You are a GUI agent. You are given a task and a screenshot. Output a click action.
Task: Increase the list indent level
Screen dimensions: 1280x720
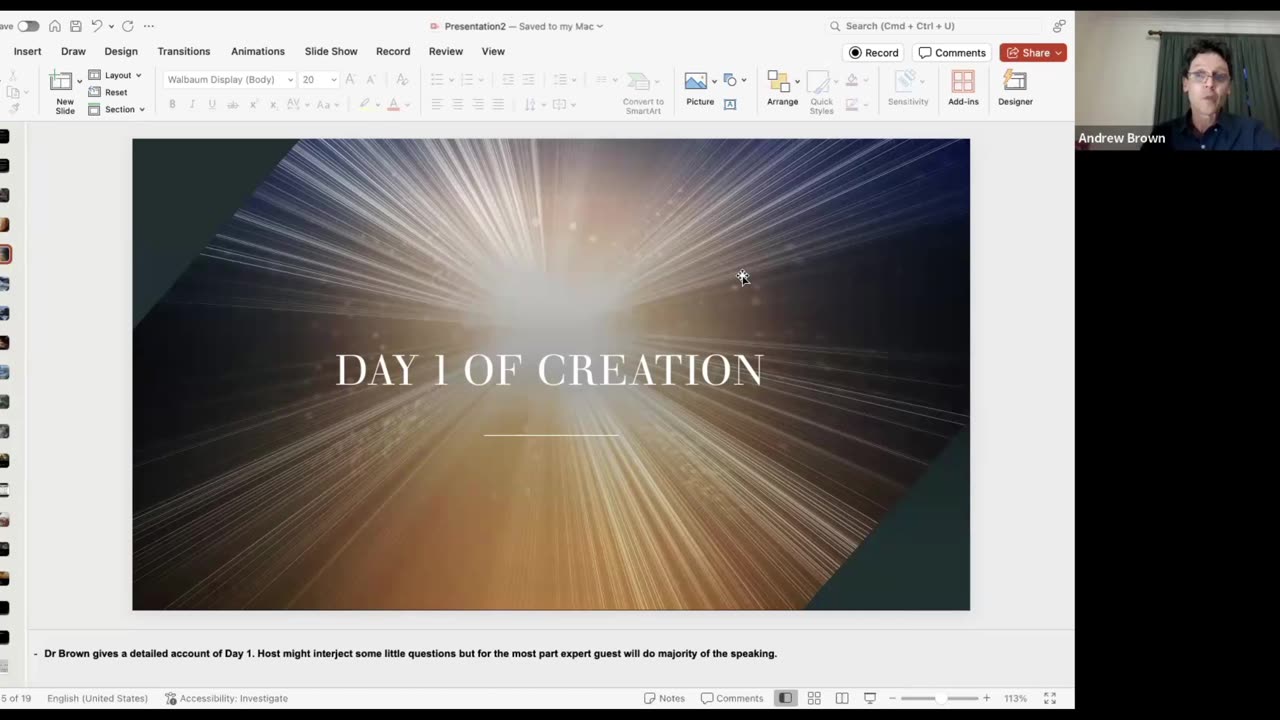pos(528,79)
